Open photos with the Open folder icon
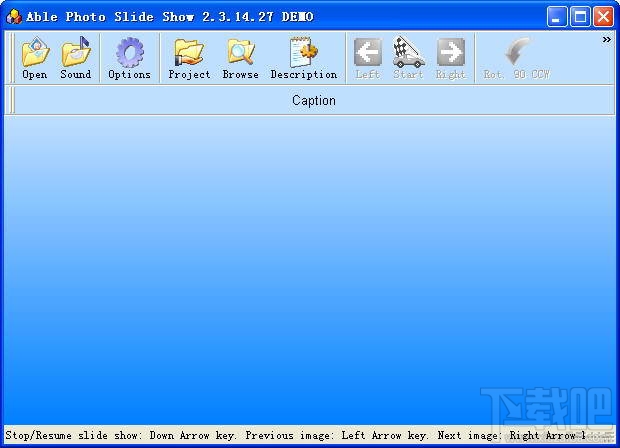620x448 pixels. coord(35,58)
